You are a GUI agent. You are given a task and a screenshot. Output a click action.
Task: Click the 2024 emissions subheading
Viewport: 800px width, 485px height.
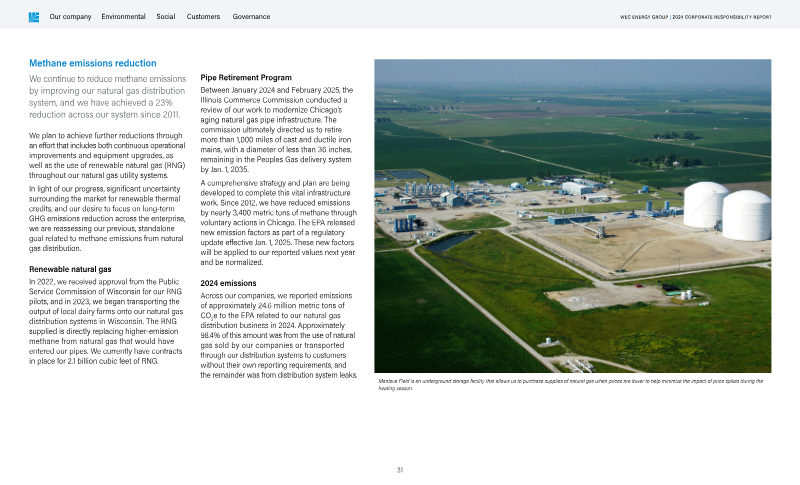tap(229, 283)
